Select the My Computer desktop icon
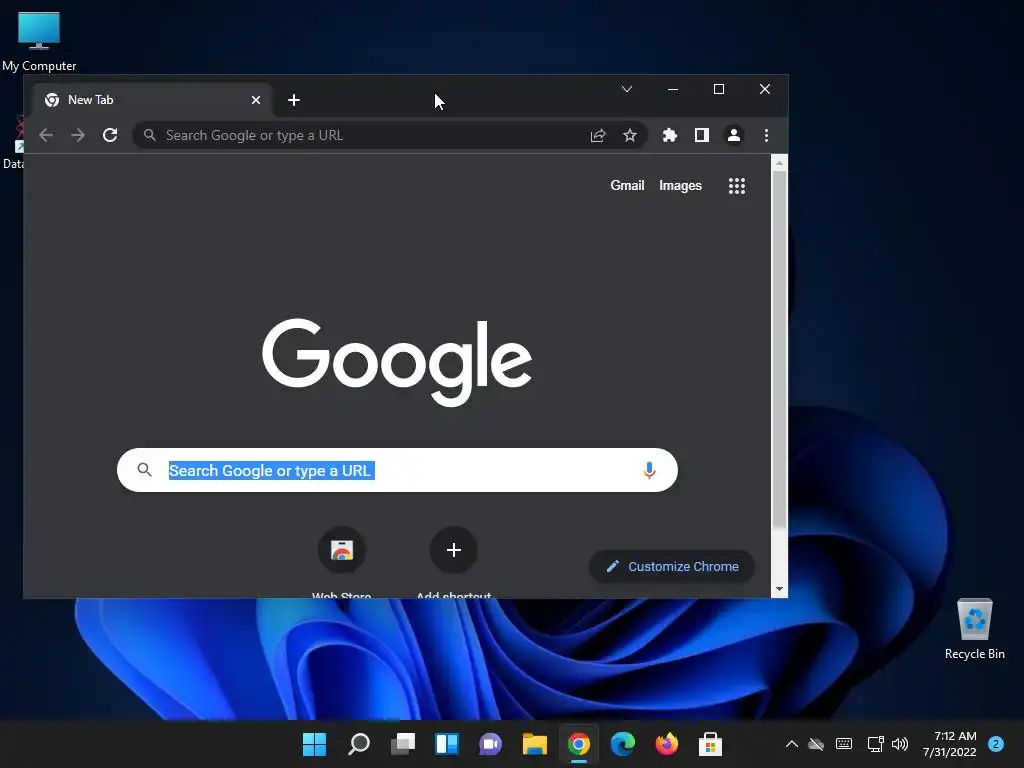Screen dimensions: 1024x768 click(39, 41)
